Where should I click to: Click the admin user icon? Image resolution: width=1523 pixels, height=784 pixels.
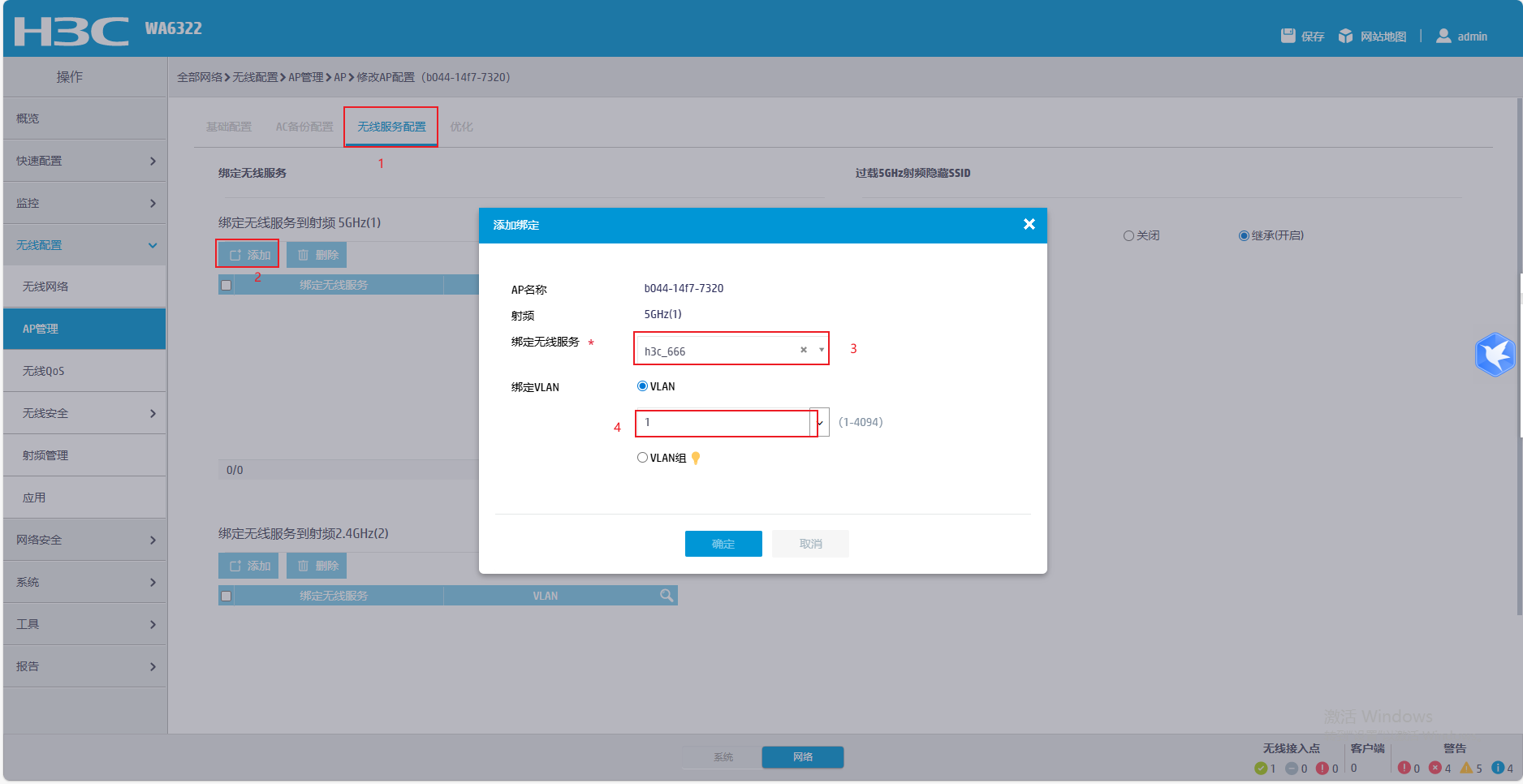[x=1443, y=36]
